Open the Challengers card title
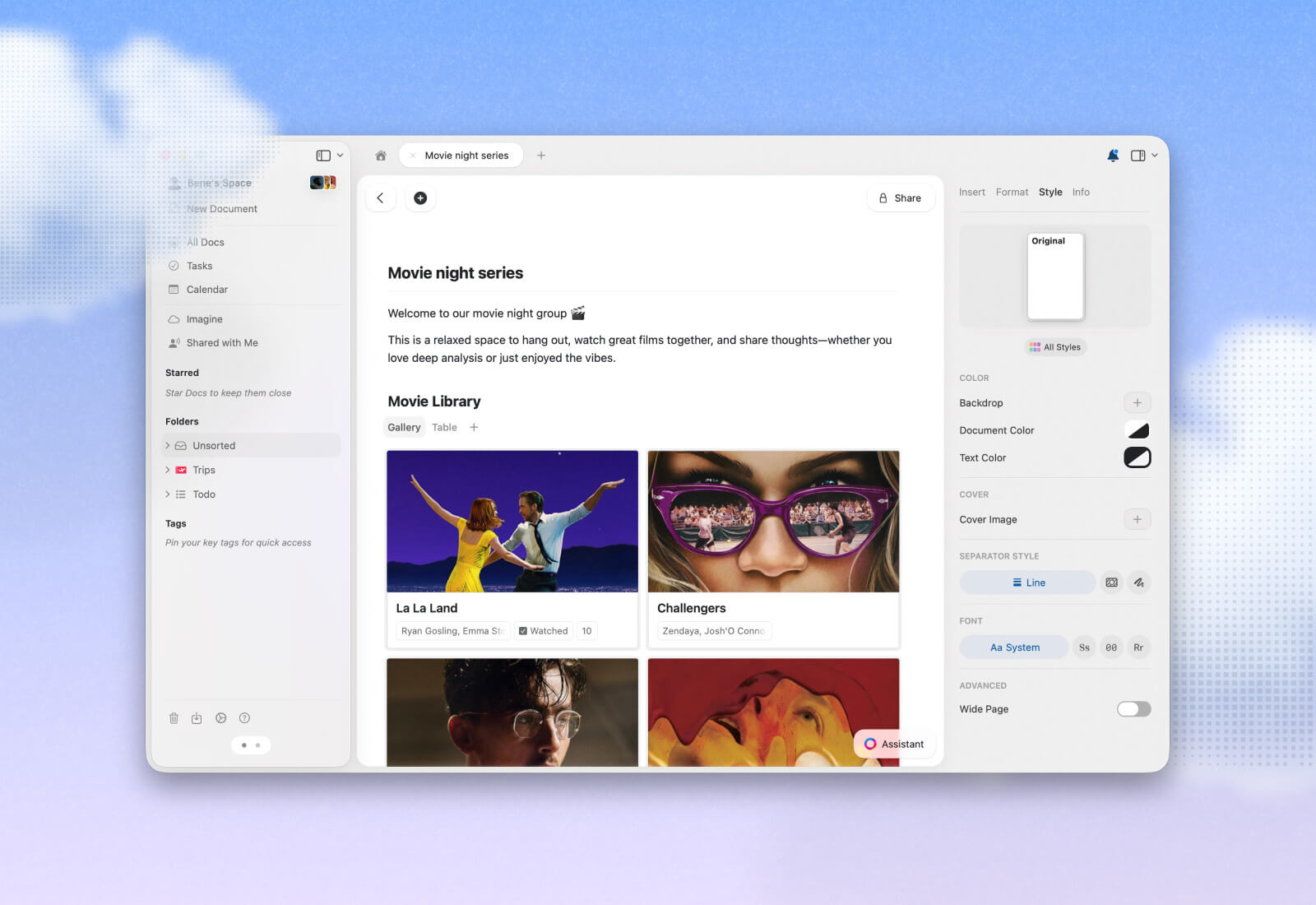The width and height of the screenshot is (1316, 905). pyautogui.click(x=692, y=608)
